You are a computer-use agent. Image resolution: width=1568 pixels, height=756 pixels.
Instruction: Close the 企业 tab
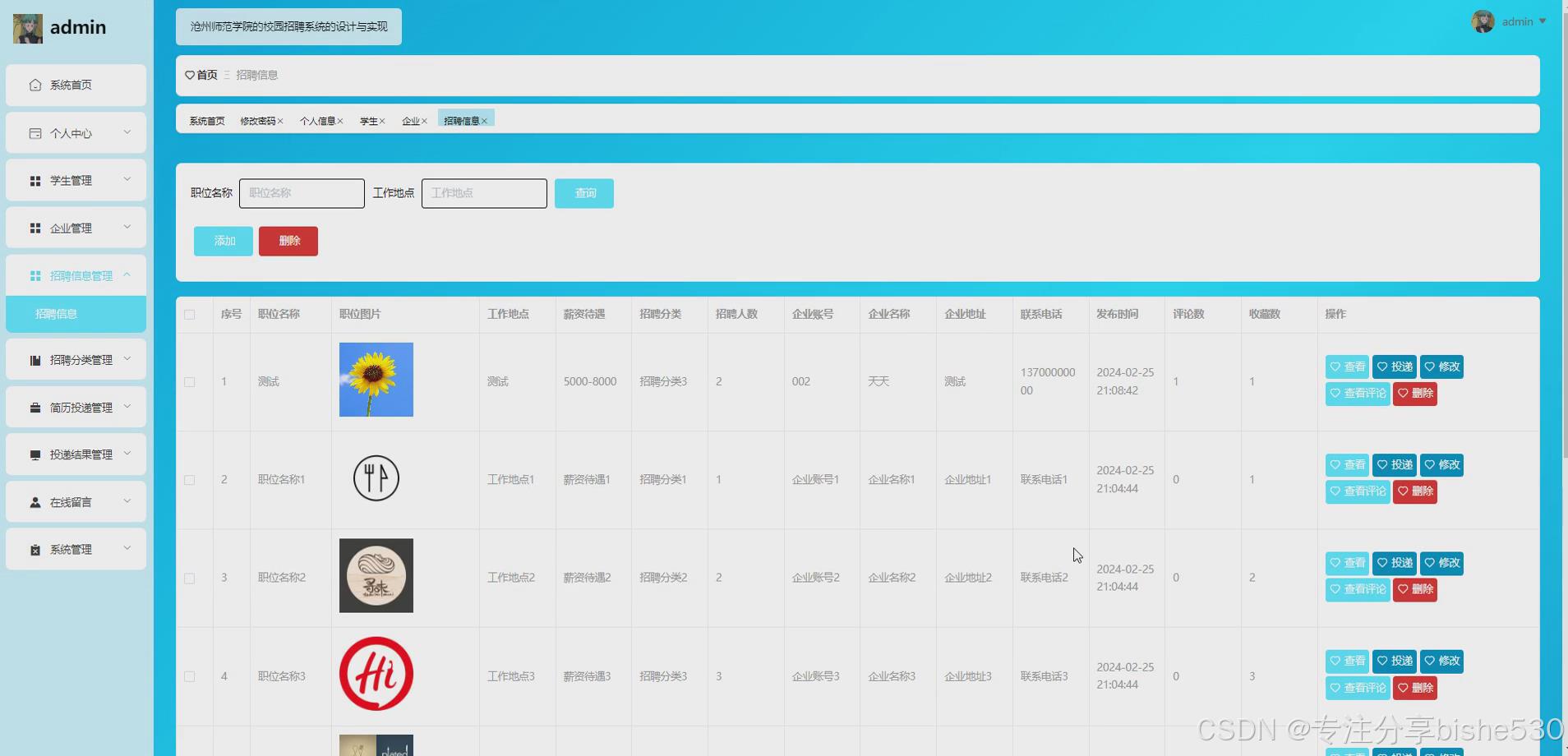[424, 121]
